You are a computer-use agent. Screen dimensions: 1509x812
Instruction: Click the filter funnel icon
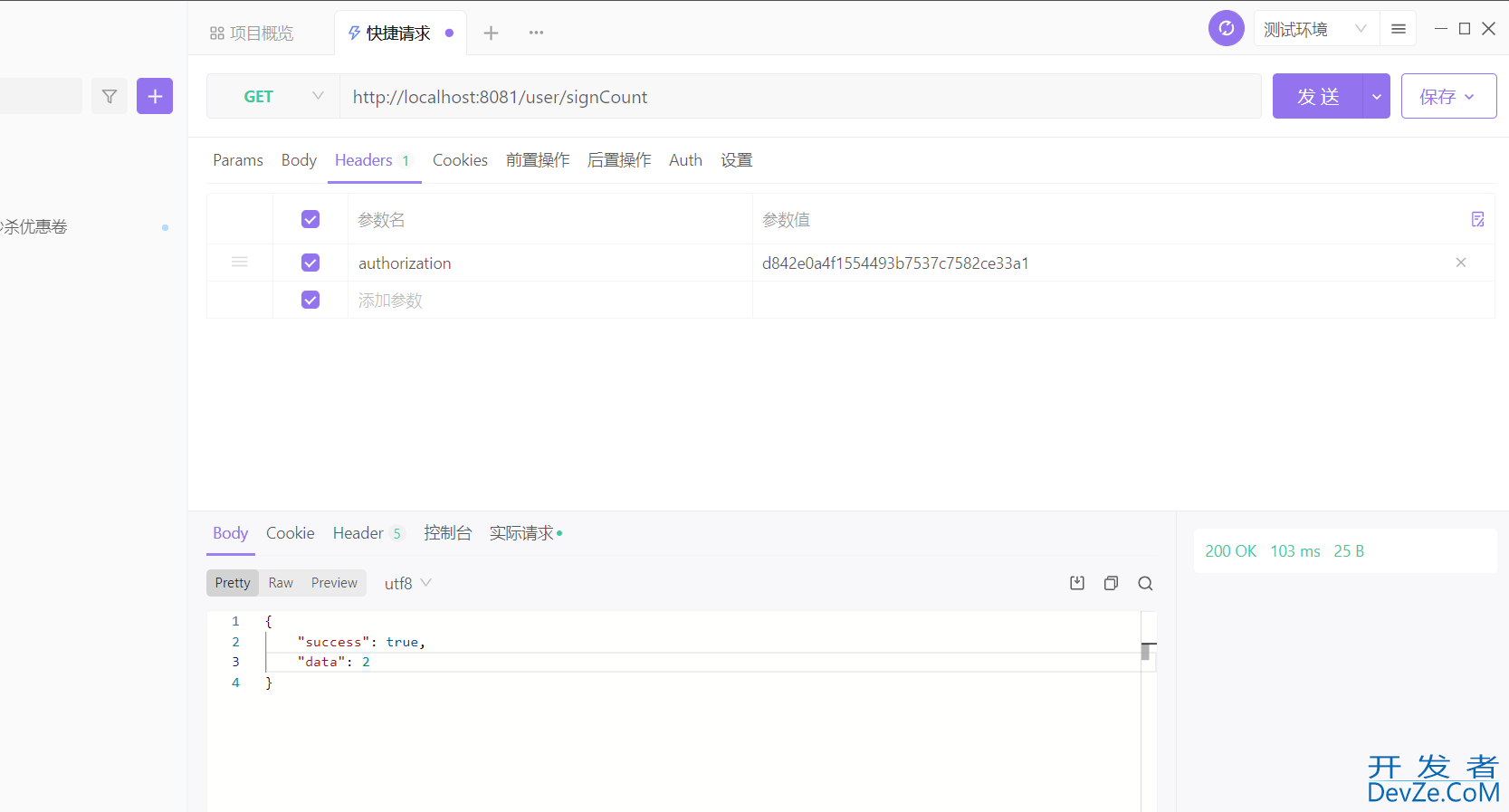[110, 96]
